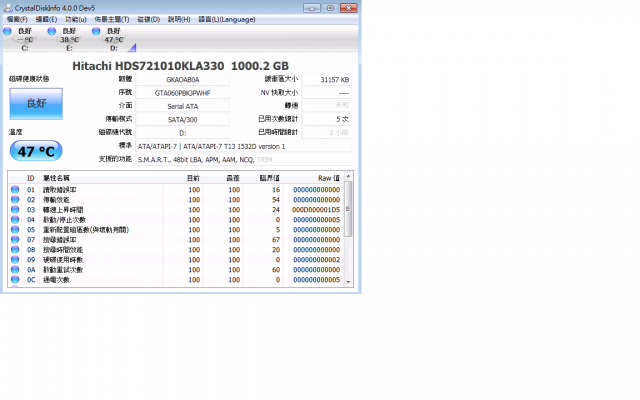Click the firmware field GKAOAB0A
Viewport: 640px width, 400px height.
(182, 80)
